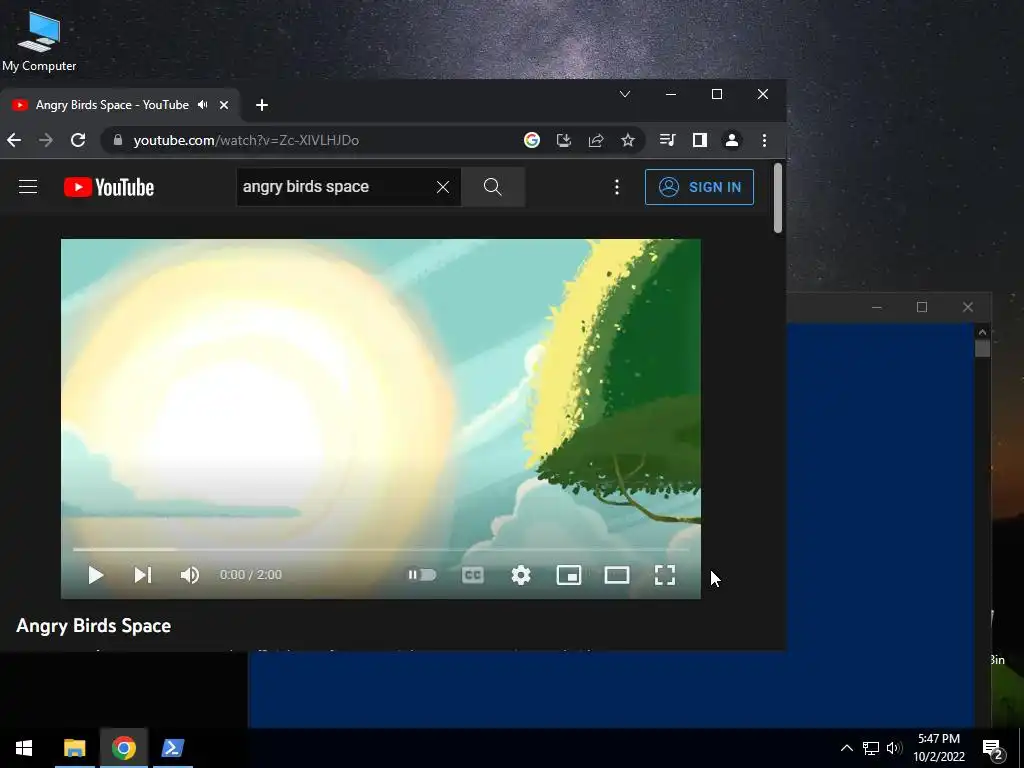Open video settings gear menu
The height and width of the screenshot is (768, 1024).
[520, 575]
